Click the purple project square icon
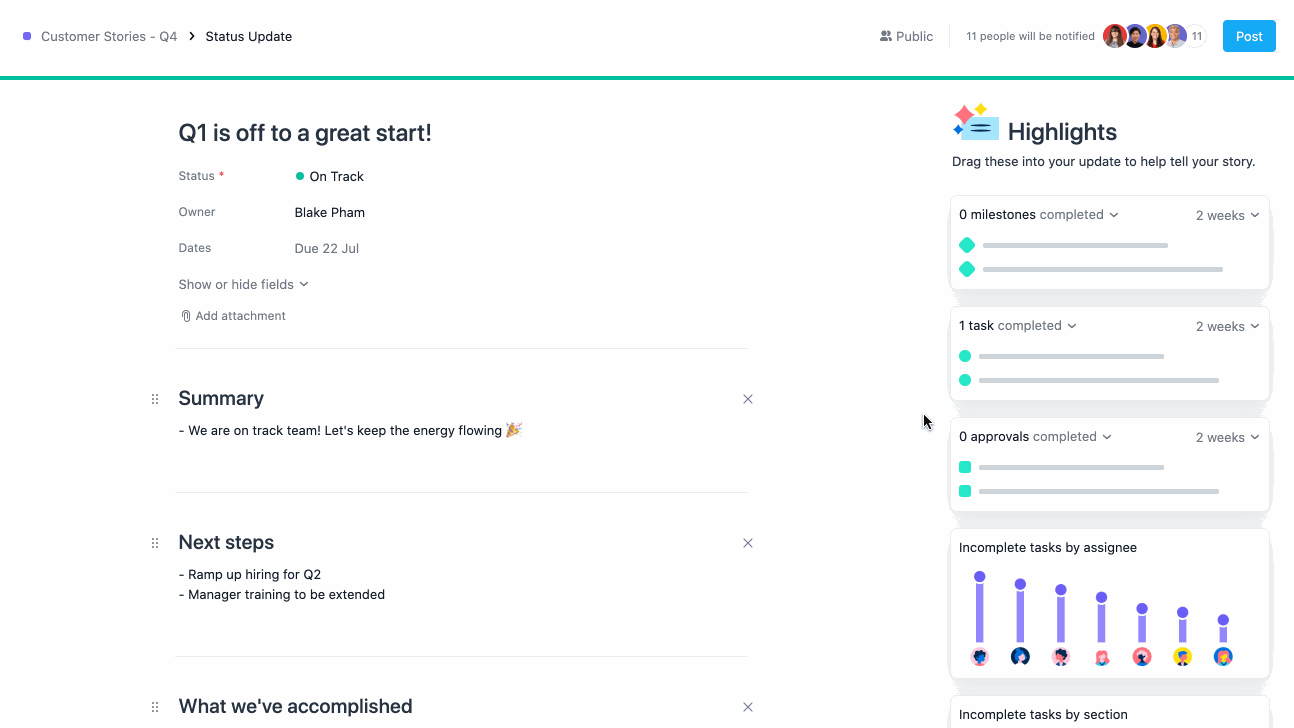The width and height of the screenshot is (1294, 728). (x=27, y=37)
